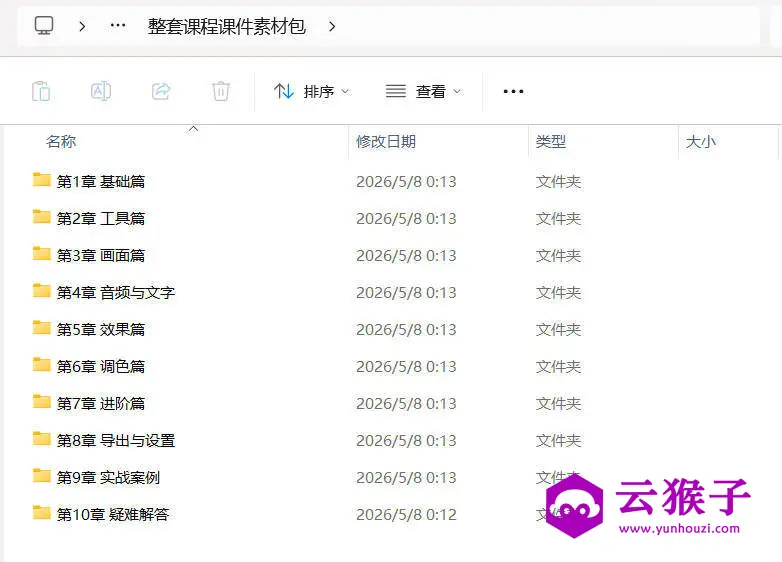
Task: Select the folder name 第6章 调色篇
Action: tap(101, 367)
